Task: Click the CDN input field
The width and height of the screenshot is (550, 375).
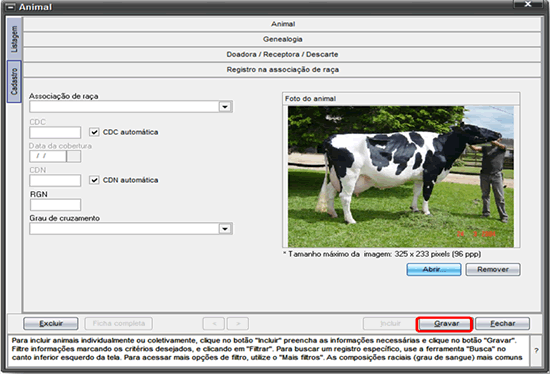Action: click(55, 181)
